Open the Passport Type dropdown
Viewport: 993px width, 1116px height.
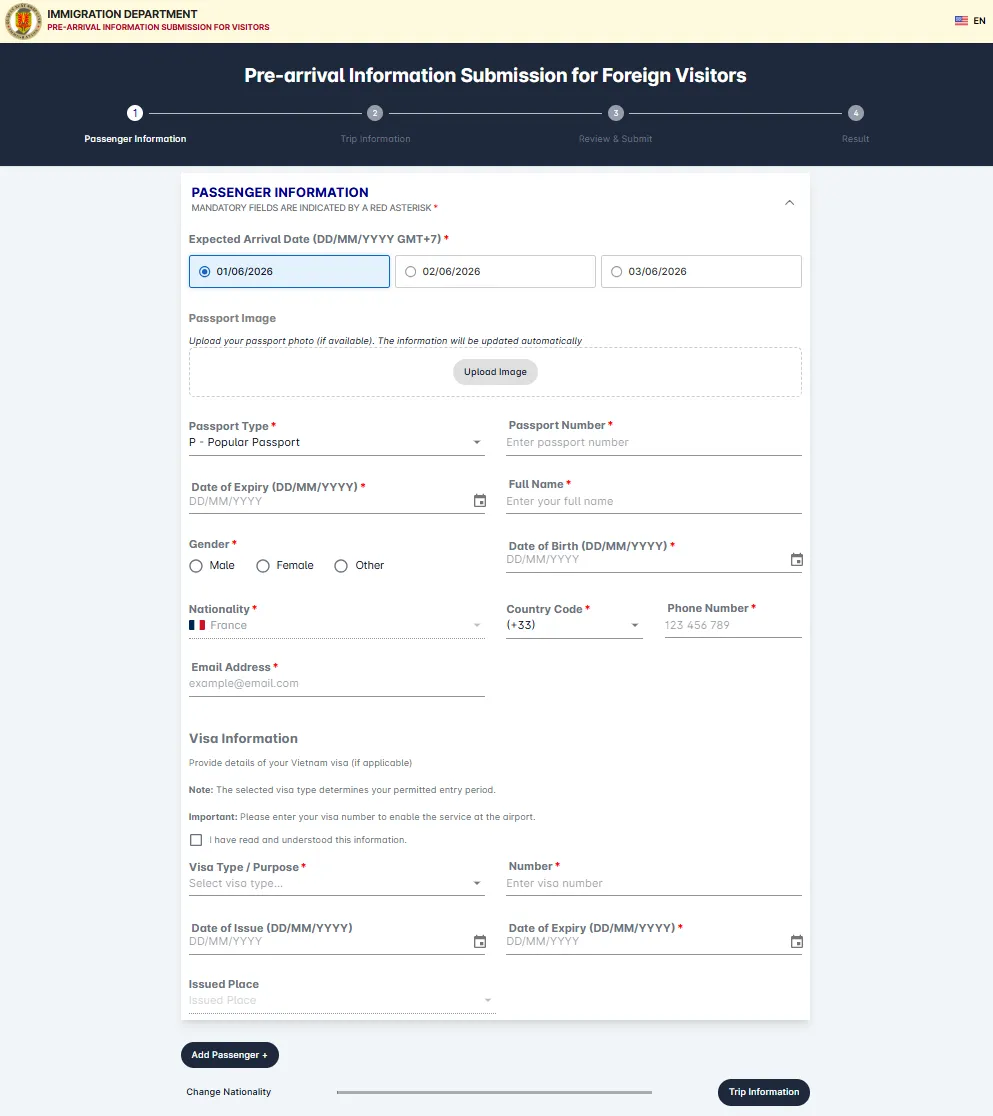337,442
